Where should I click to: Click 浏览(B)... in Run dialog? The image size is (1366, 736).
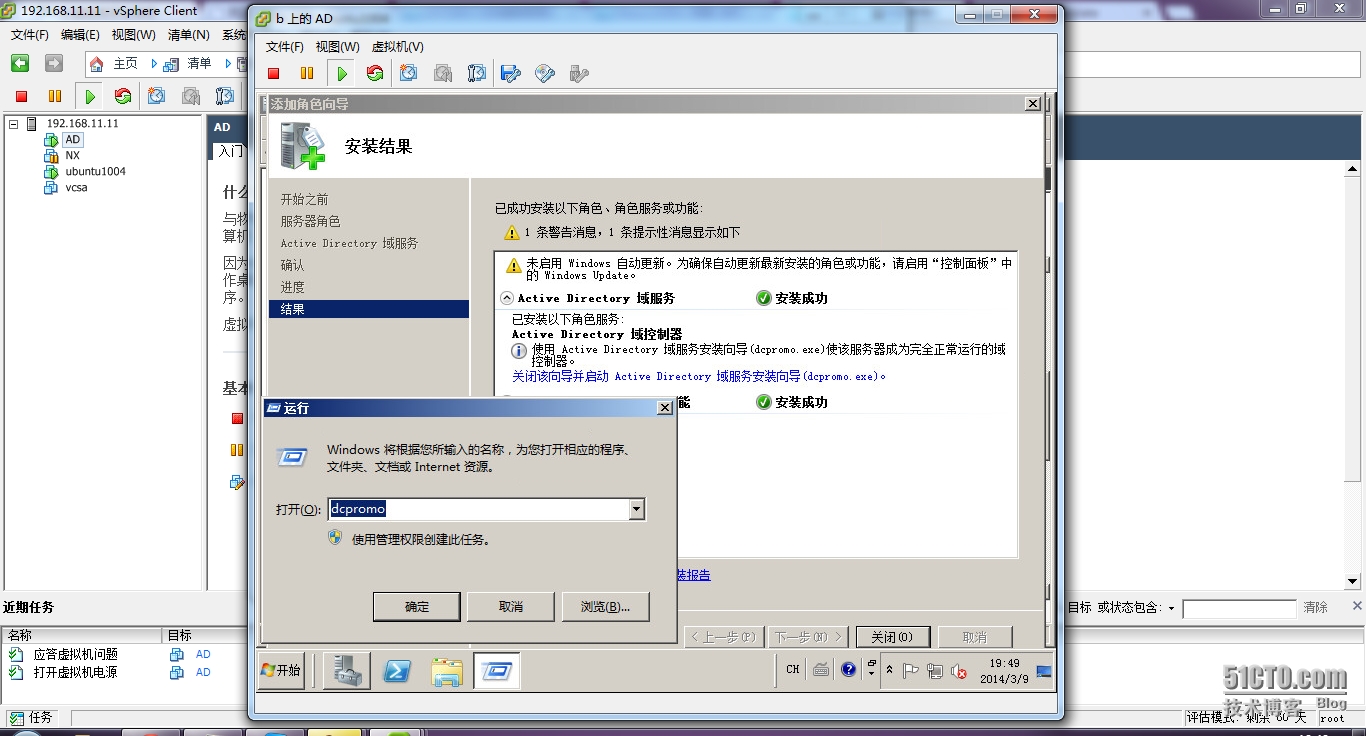pyautogui.click(x=606, y=606)
